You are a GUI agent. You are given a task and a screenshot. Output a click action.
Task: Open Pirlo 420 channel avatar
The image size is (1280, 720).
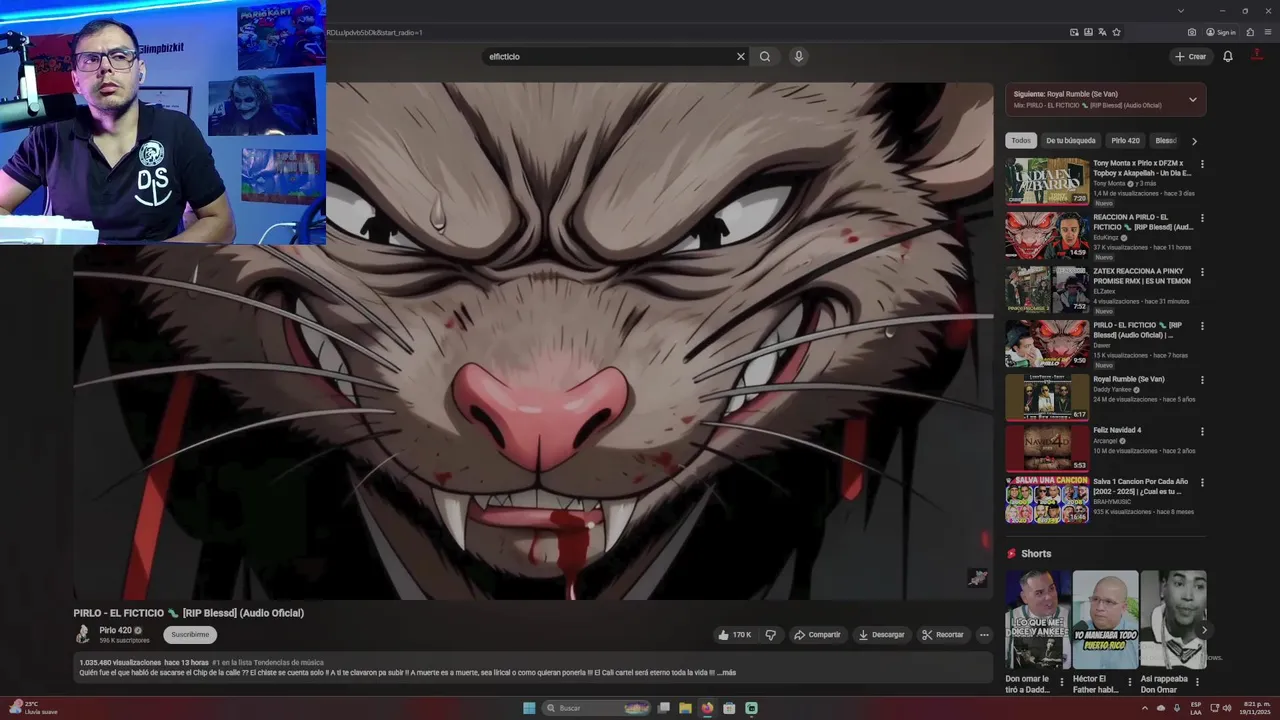(83, 634)
